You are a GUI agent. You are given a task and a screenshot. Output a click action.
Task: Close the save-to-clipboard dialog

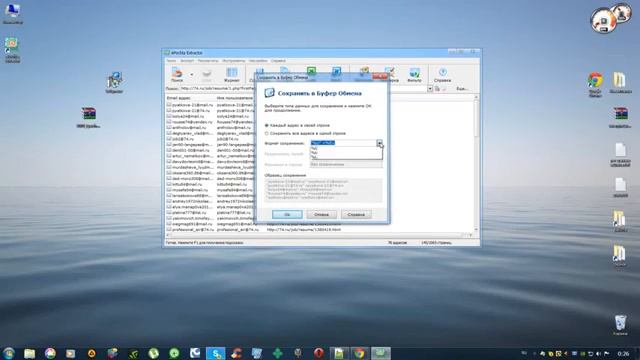click(380, 76)
